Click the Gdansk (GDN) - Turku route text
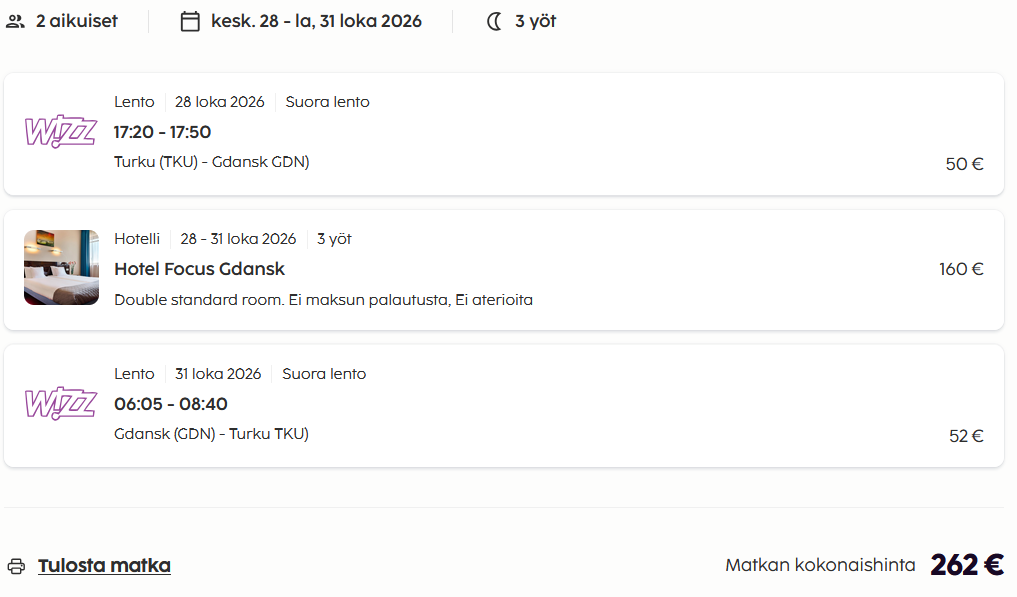The image size is (1017, 597). (x=211, y=433)
